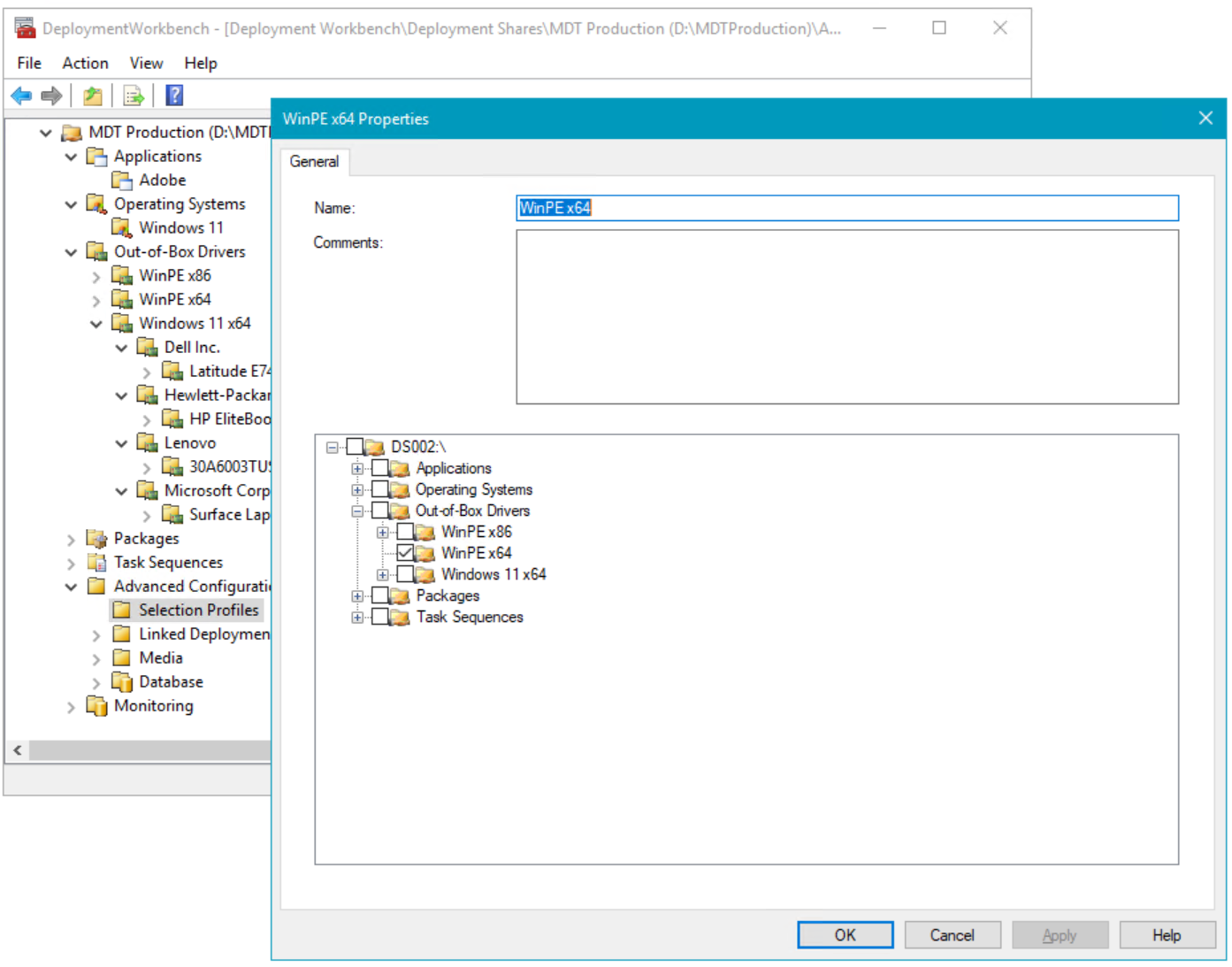This screenshot has width=1232, height=967.
Task: Open the Action menu
Action: click(85, 63)
